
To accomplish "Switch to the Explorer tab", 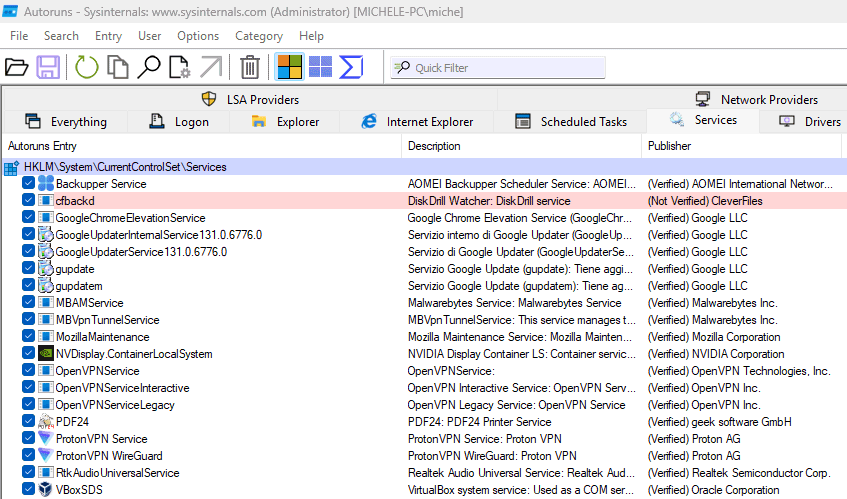I will click(x=285, y=122).
